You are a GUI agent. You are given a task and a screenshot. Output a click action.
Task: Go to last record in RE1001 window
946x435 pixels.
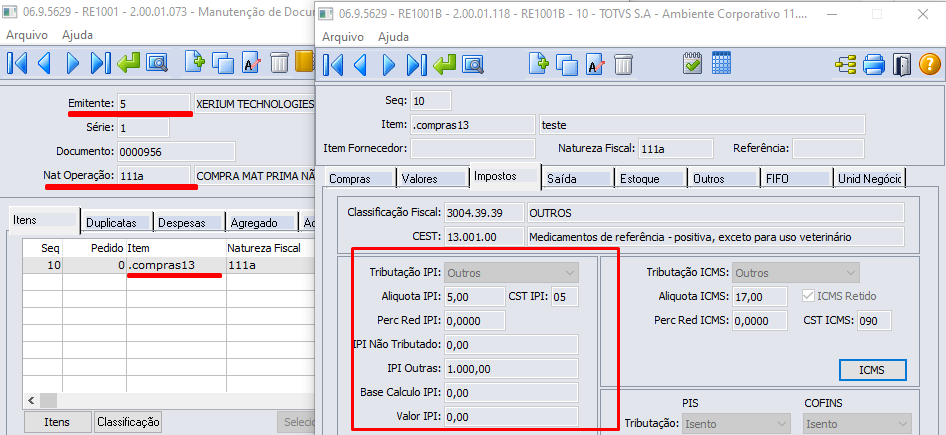click(x=100, y=63)
